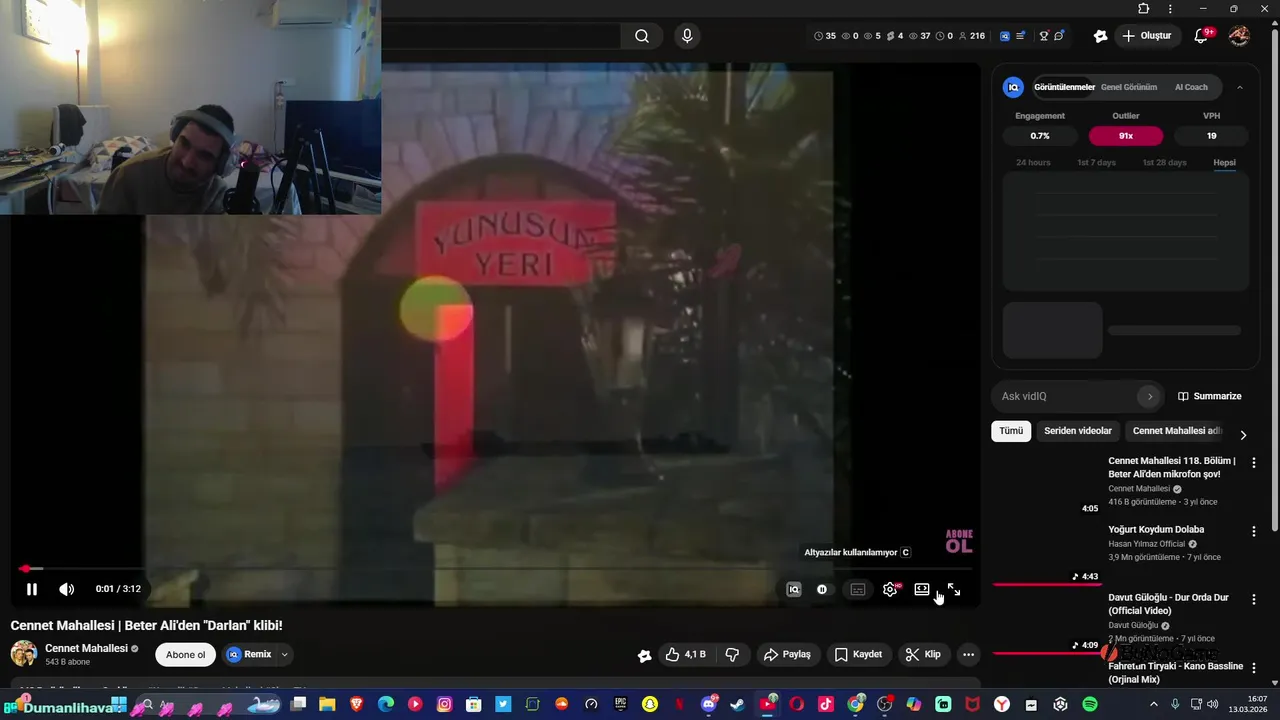Open the notifications bell
Screen dimensions: 1280x720
[x=1201, y=36]
